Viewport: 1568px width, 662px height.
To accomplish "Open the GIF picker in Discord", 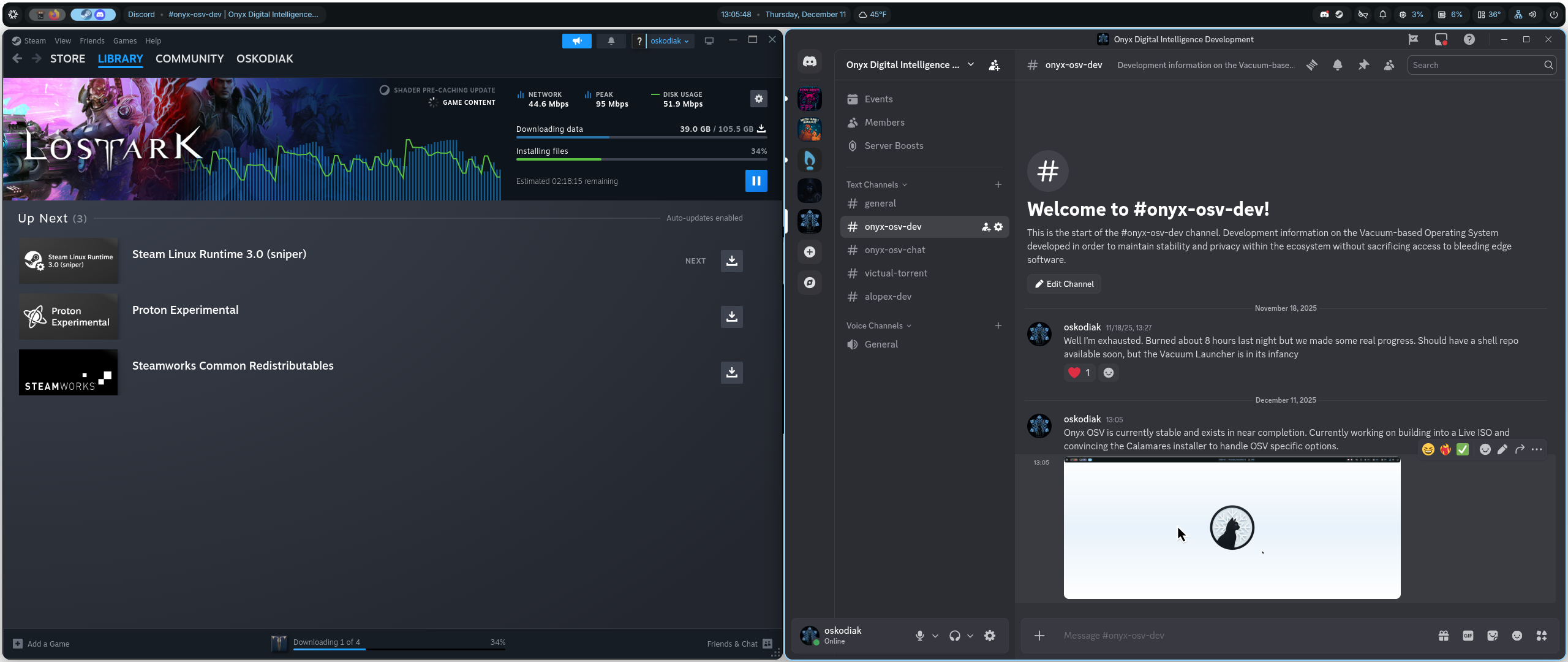I will click(x=1468, y=636).
